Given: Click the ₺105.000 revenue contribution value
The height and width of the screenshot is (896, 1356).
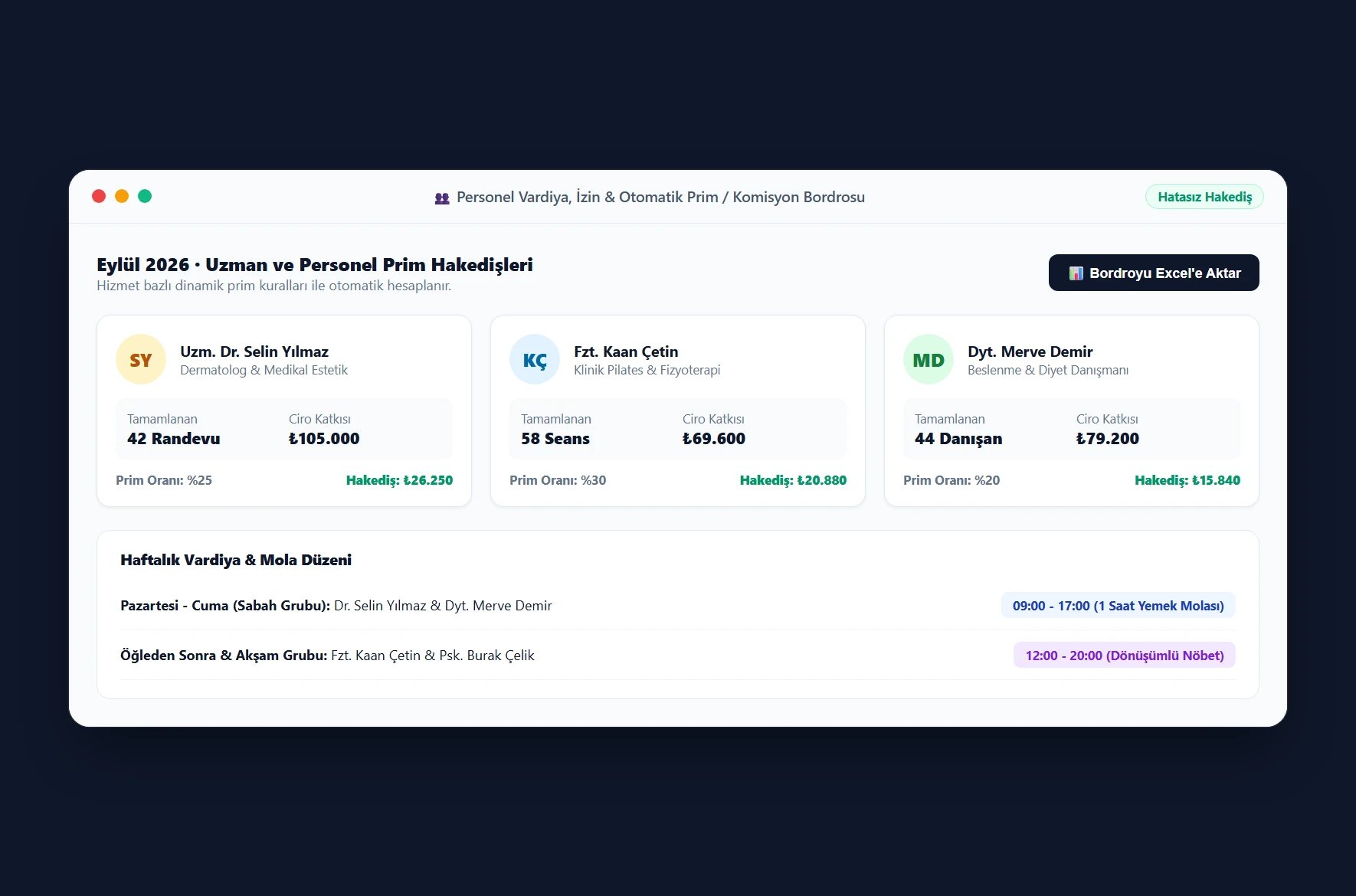Looking at the screenshot, I should coord(324,439).
